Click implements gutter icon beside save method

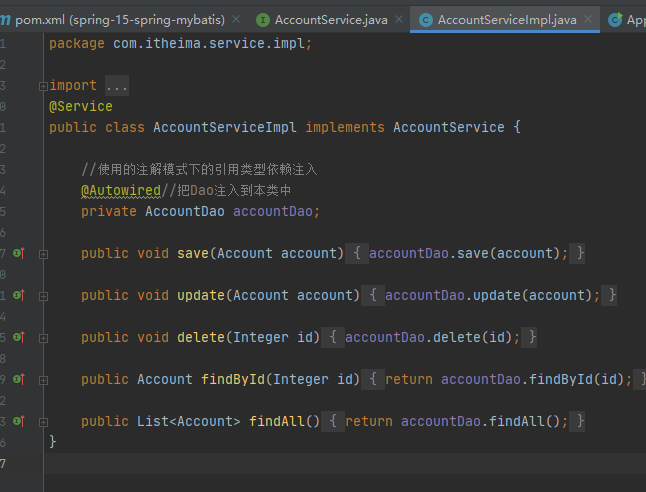pos(18,254)
